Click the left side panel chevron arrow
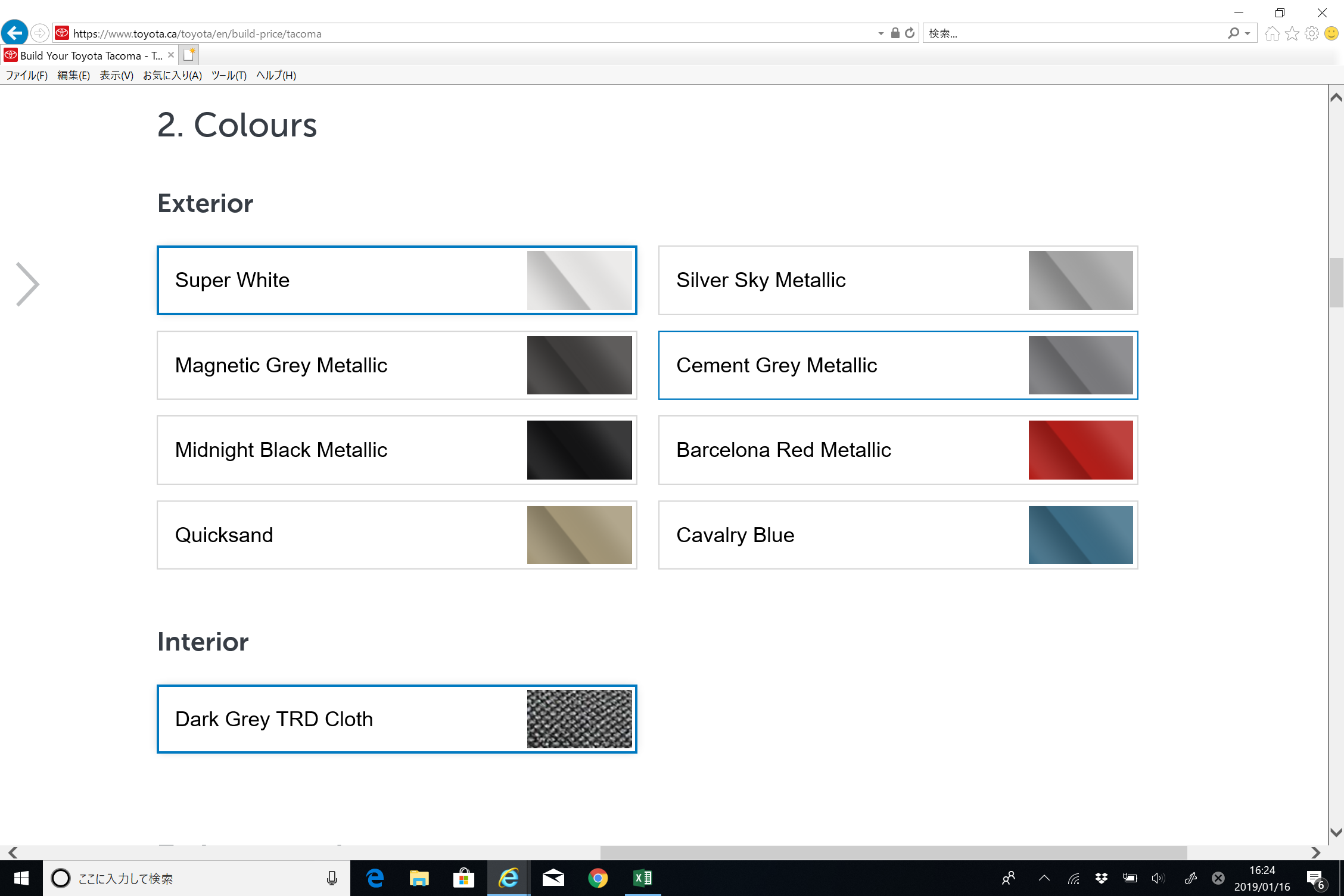The width and height of the screenshot is (1344, 896). [27, 284]
